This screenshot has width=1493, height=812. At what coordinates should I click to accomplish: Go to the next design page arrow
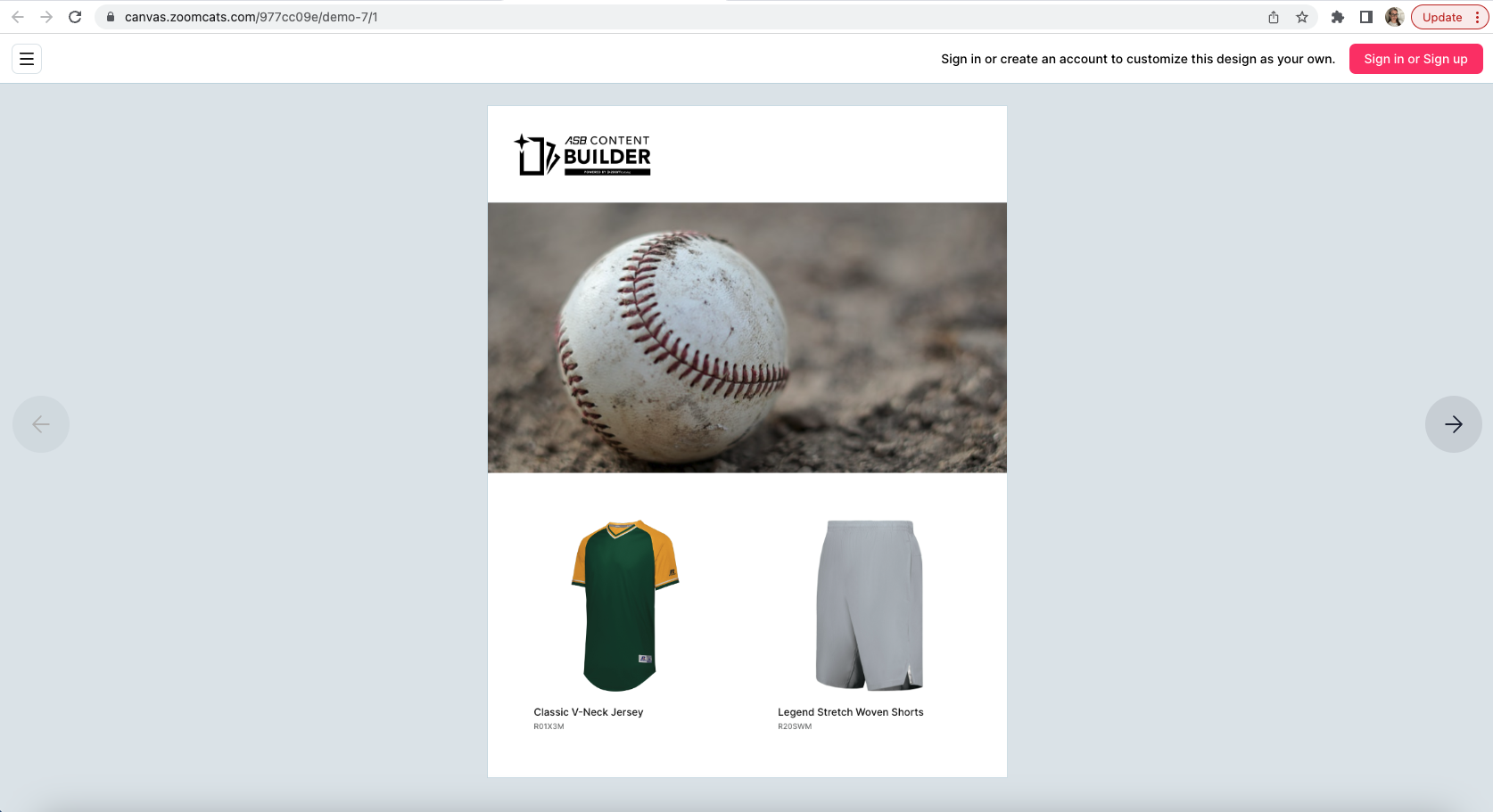click(x=1453, y=424)
